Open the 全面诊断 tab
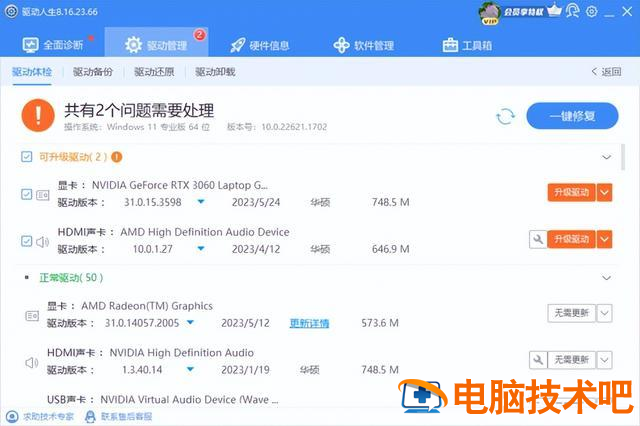 pyautogui.click(x=53, y=44)
